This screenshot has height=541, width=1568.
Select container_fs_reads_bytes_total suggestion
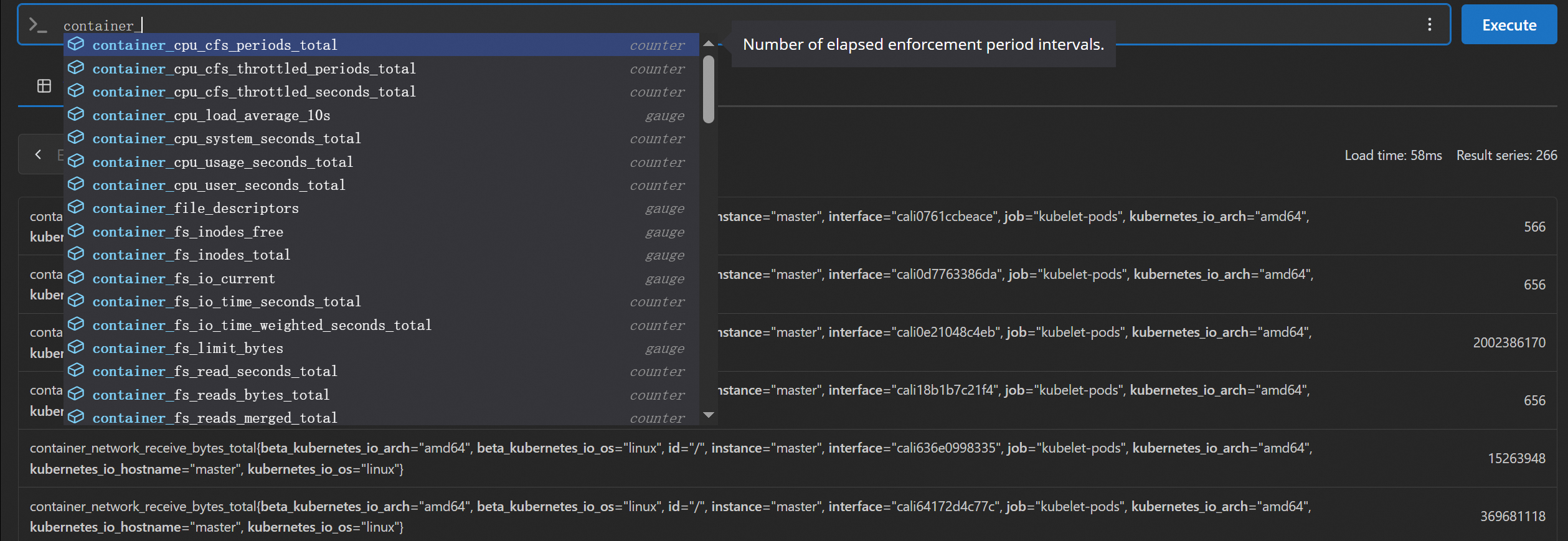[x=210, y=395]
